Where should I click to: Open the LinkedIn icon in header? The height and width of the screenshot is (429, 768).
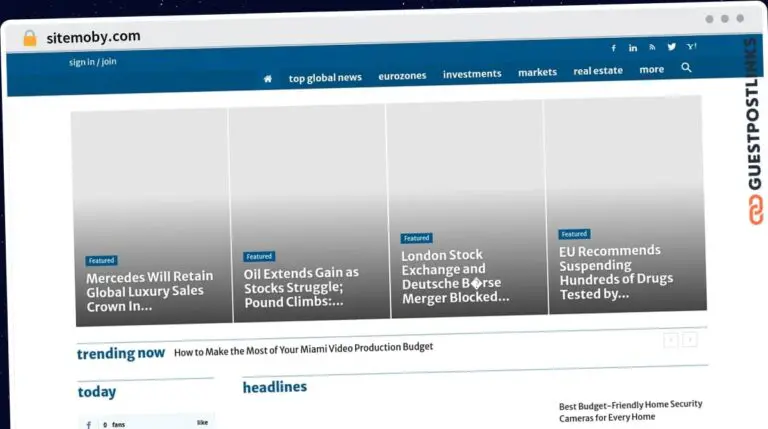click(633, 48)
